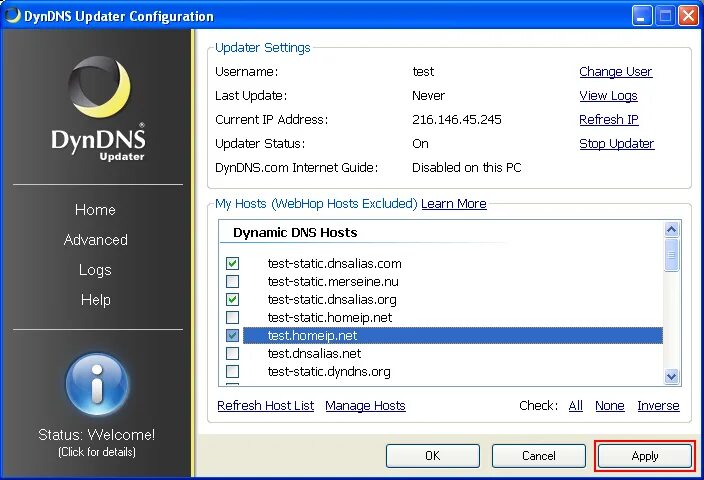The image size is (704, 480).
Task: Open the View Logs link
Action: point(608,96)
